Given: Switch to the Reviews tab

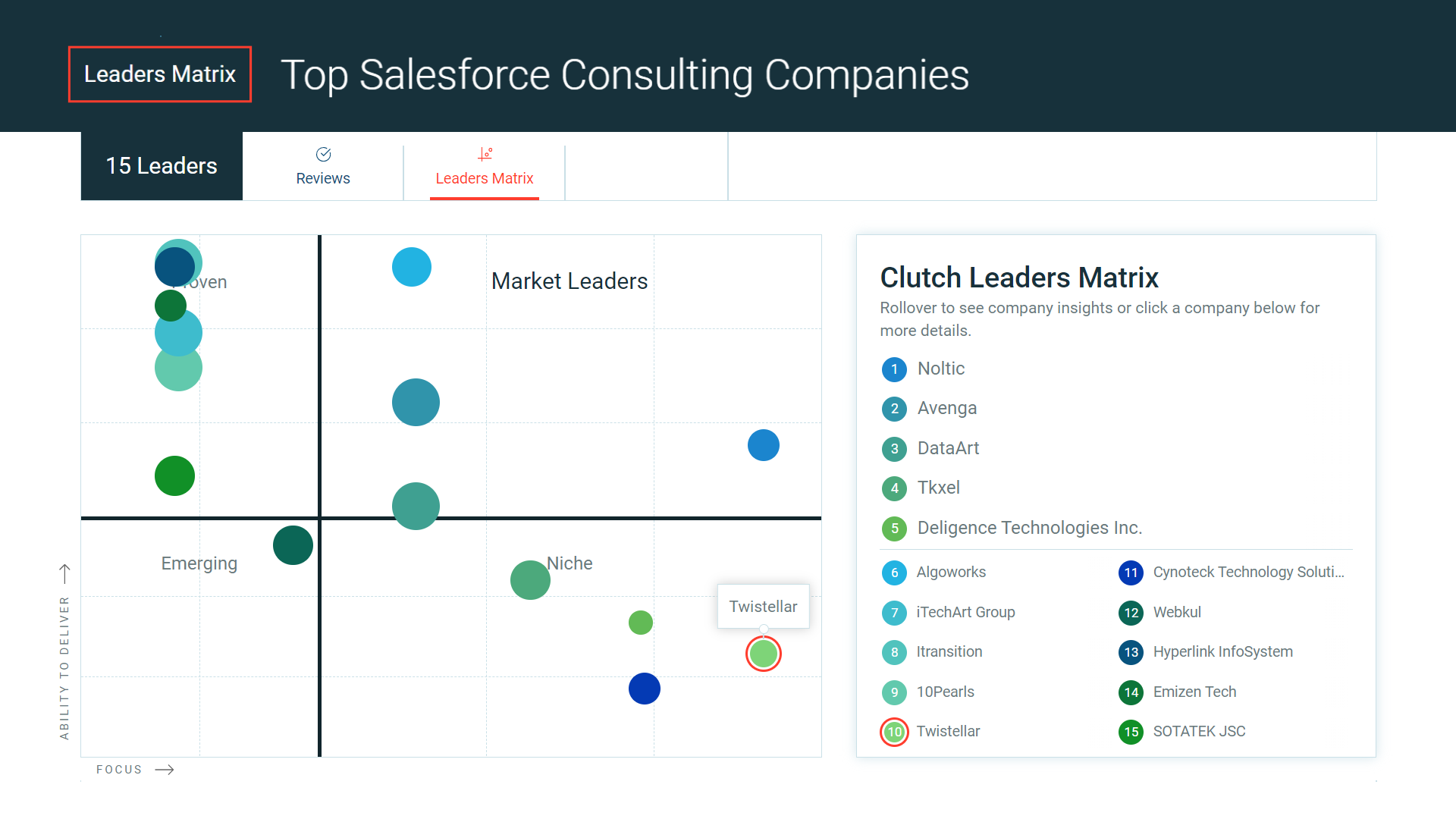Looking at the screenshot, I should pos(323,178).
